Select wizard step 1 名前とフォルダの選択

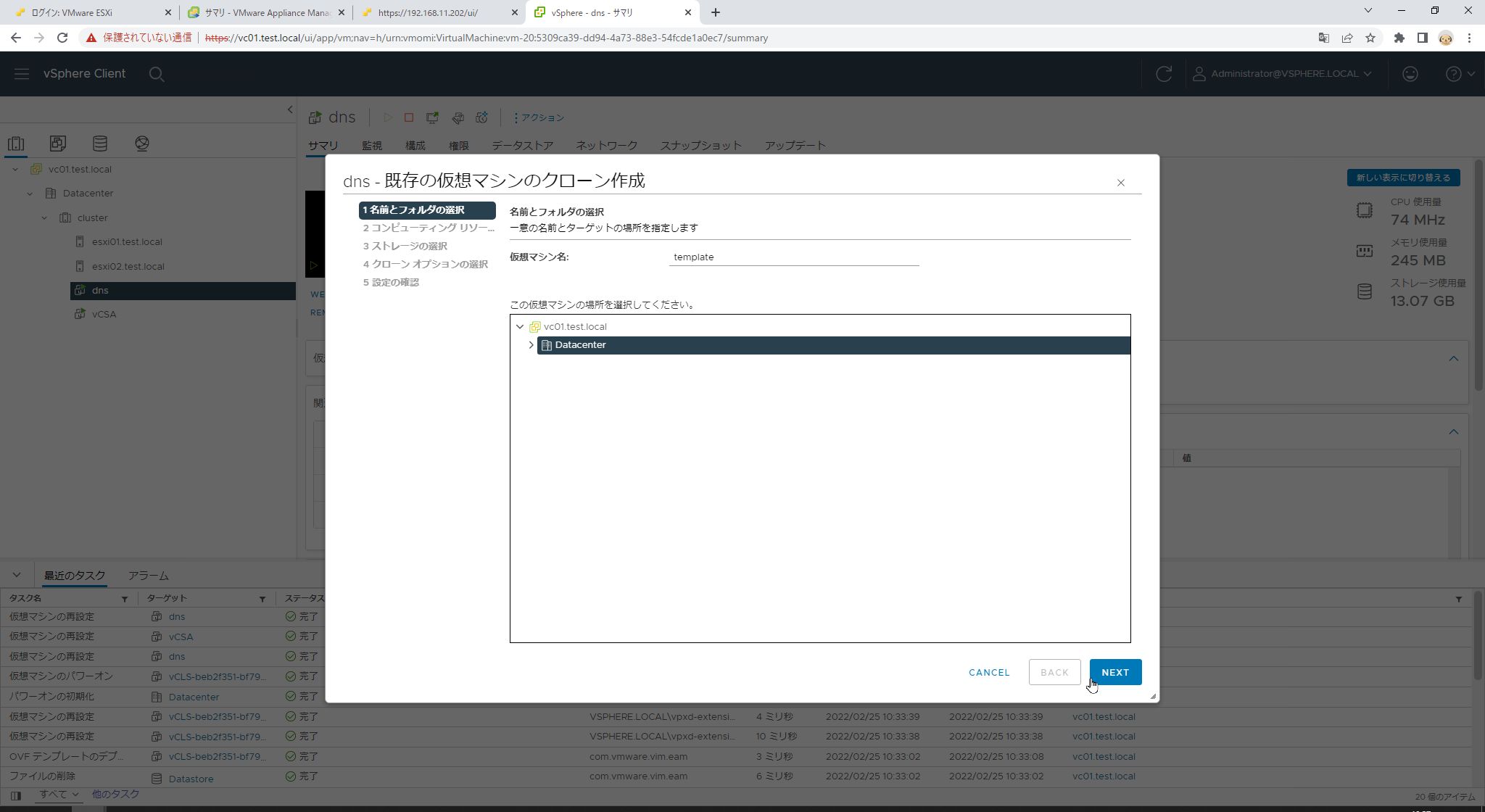pos(427,210)
